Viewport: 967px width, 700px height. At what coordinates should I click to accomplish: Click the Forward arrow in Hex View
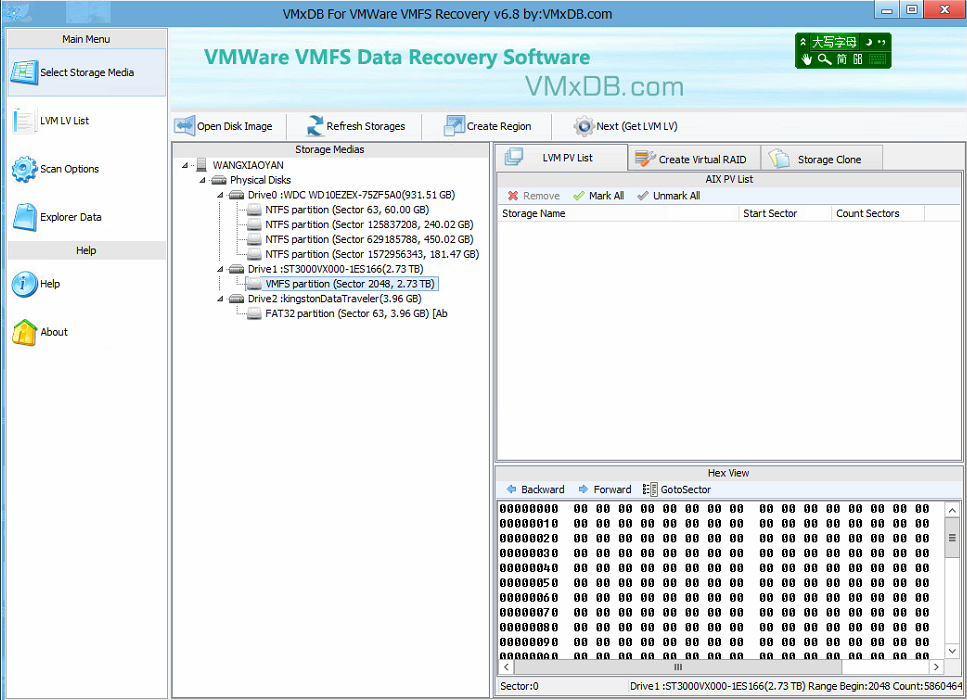point(583,489)
